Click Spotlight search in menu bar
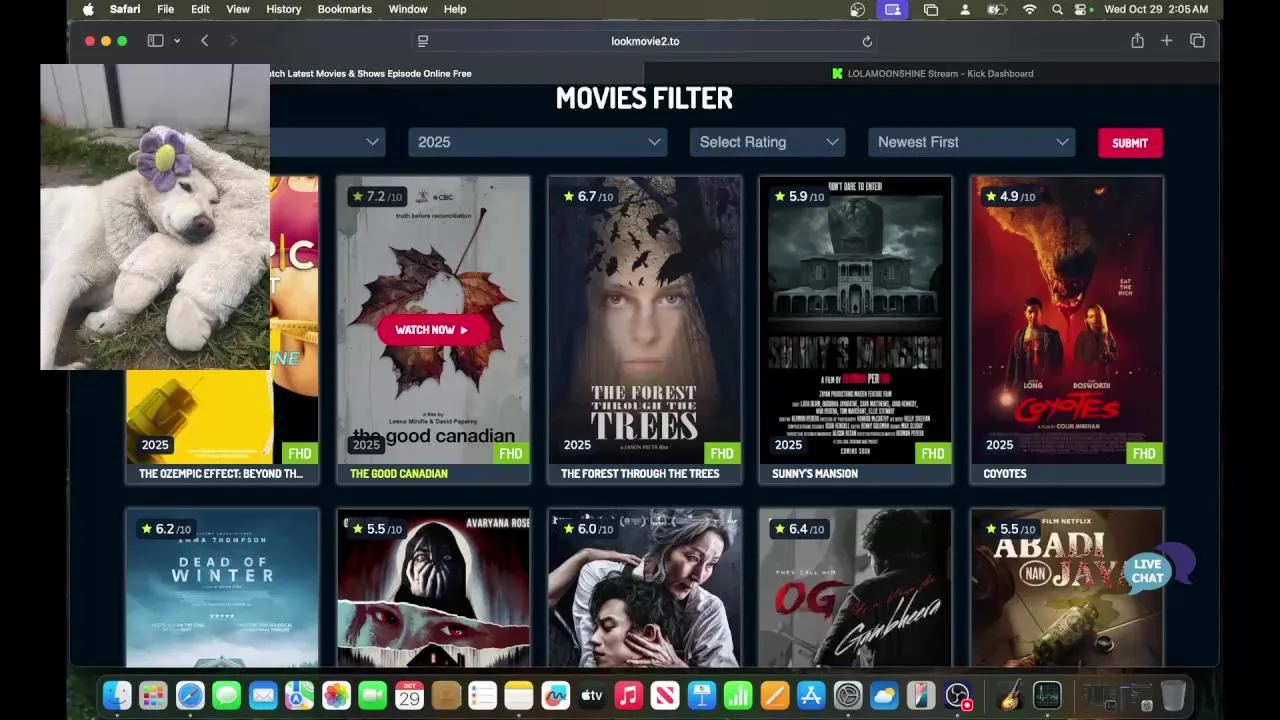1280x720 pixels. (1057, 9)
